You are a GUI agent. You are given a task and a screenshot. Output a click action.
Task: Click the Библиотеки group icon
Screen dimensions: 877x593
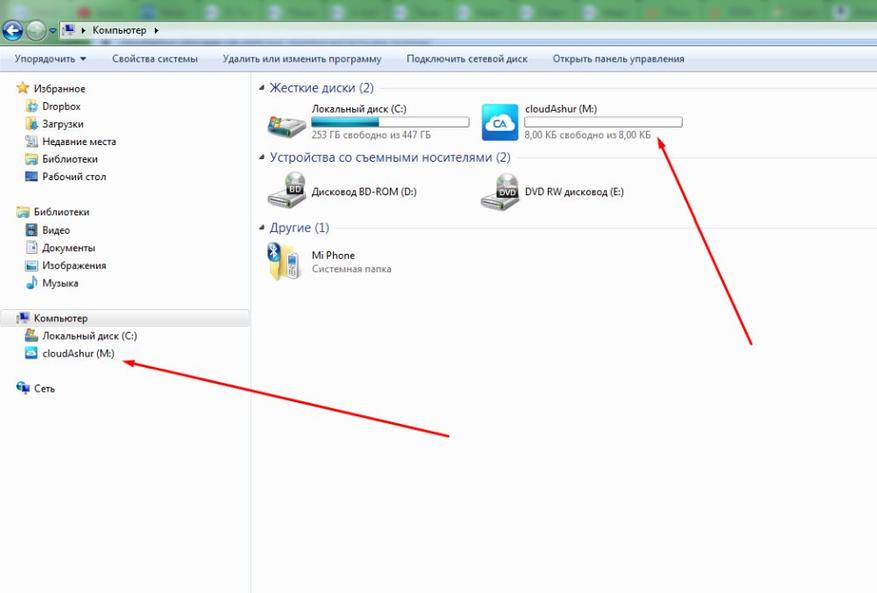tap(23, 211)
